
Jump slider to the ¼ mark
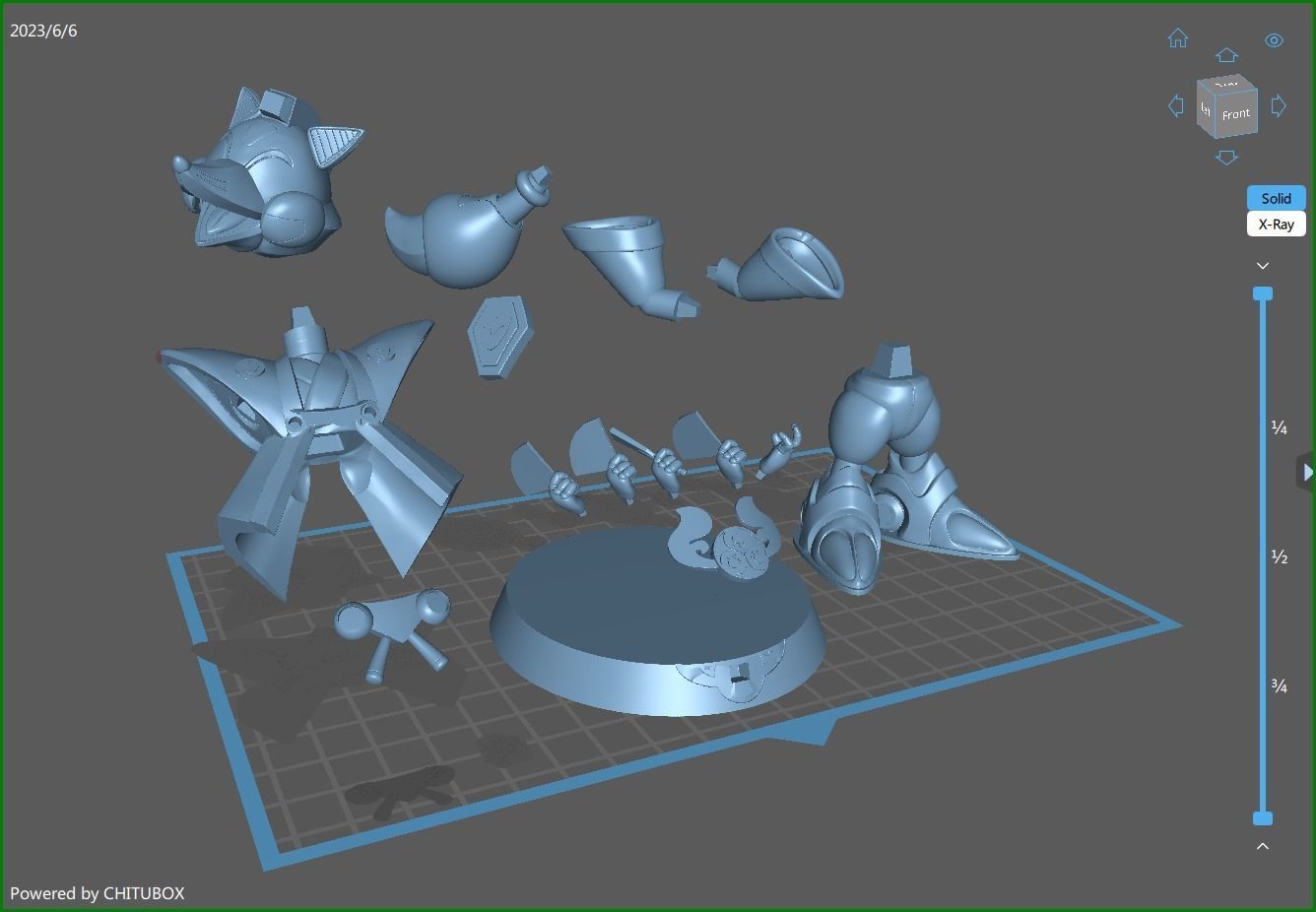coord(1279,427)
